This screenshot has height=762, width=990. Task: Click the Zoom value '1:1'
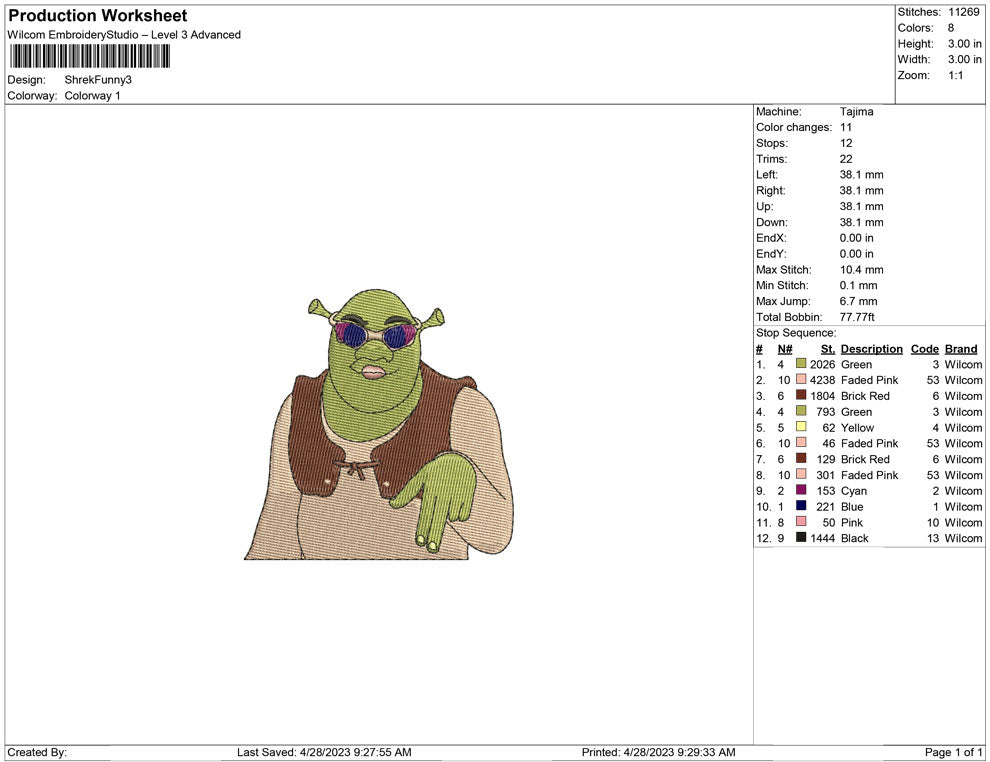coord(955,75)
